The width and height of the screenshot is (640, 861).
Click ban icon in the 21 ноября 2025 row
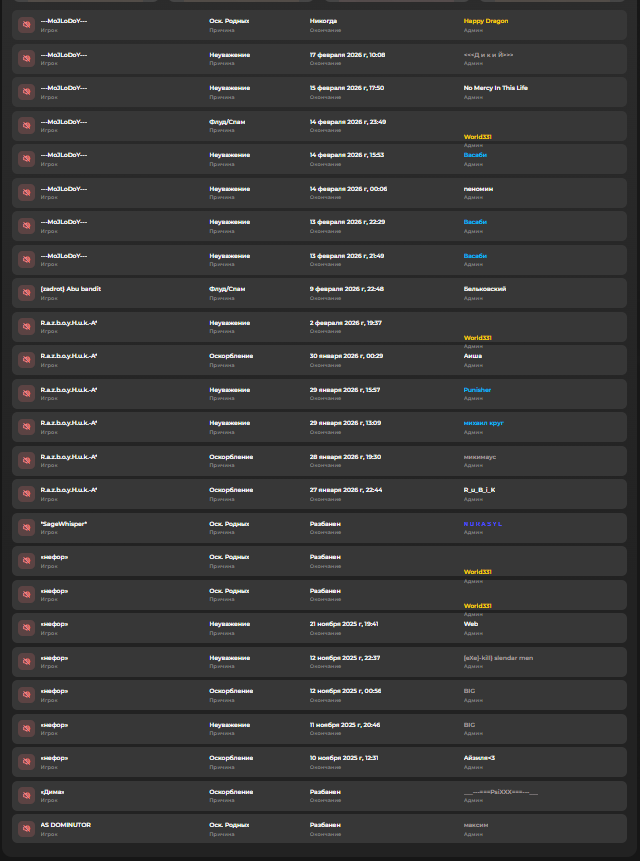[x=26, y=628]
